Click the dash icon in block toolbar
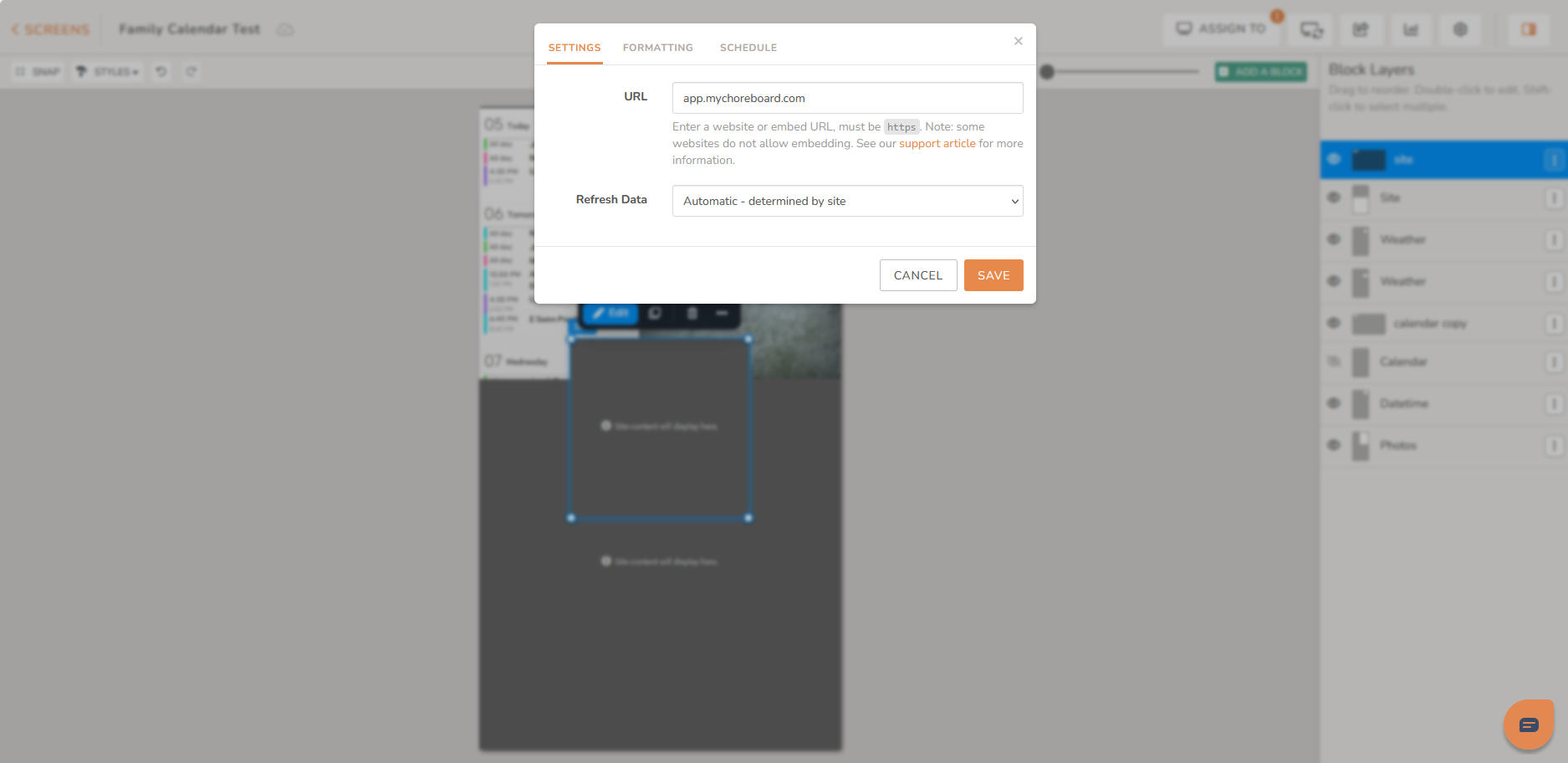Viewport: 1568px width, 763px height. click(722, 313)
